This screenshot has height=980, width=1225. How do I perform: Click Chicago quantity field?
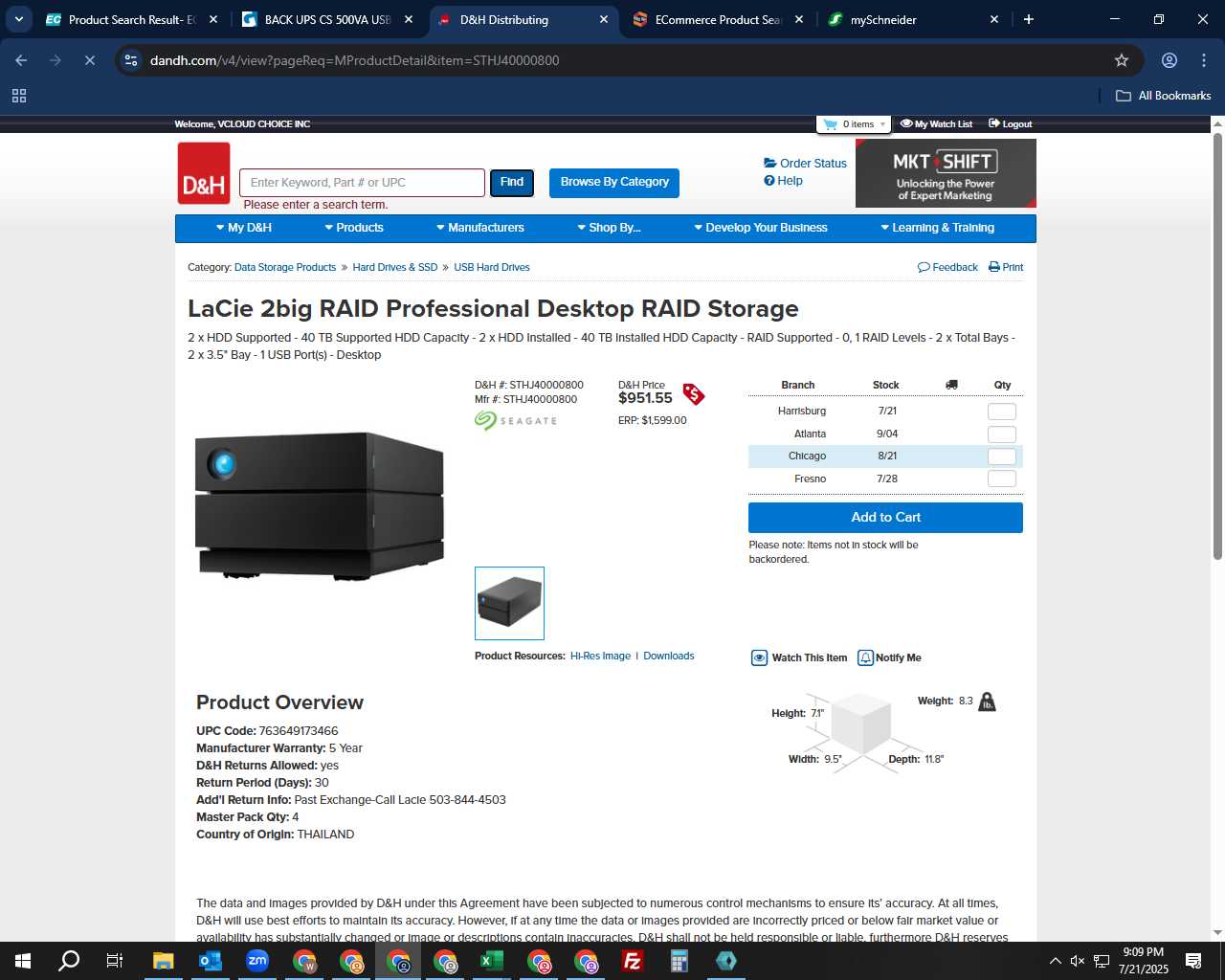[1001, 457]
